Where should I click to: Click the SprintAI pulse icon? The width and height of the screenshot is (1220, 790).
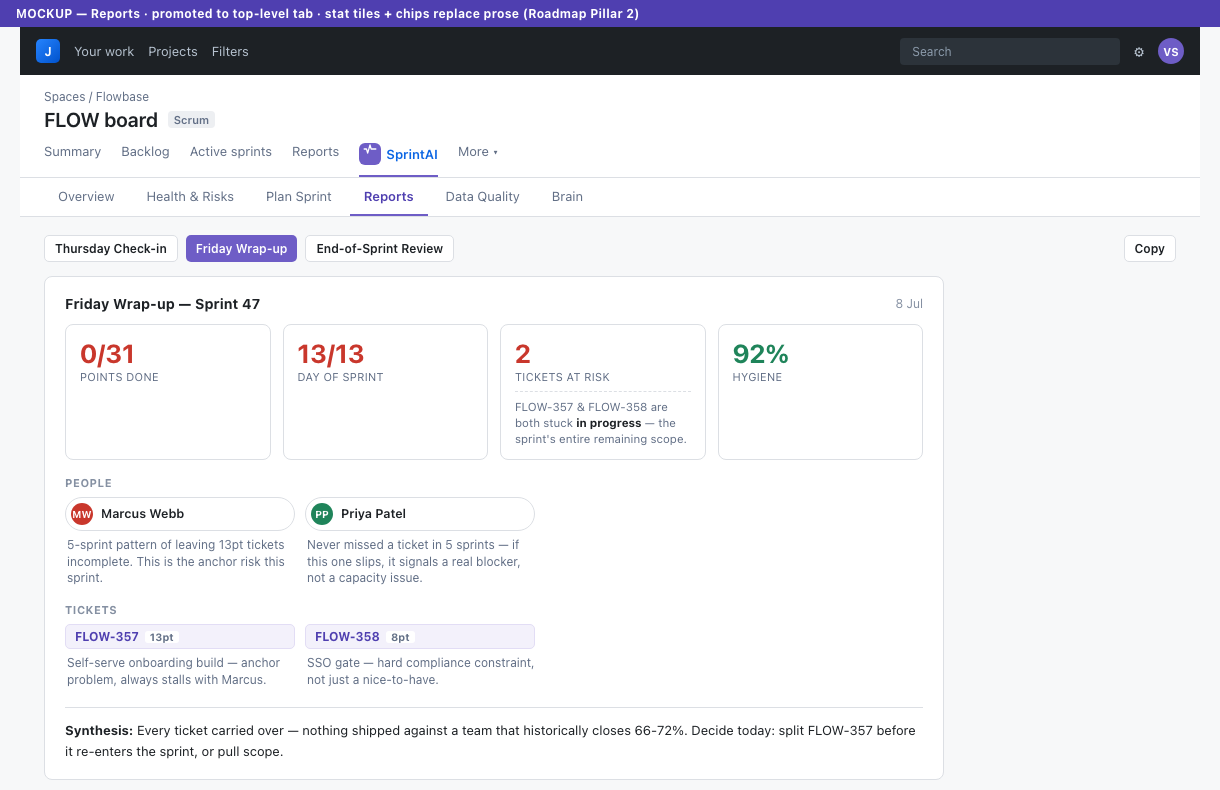click(370, 153)
